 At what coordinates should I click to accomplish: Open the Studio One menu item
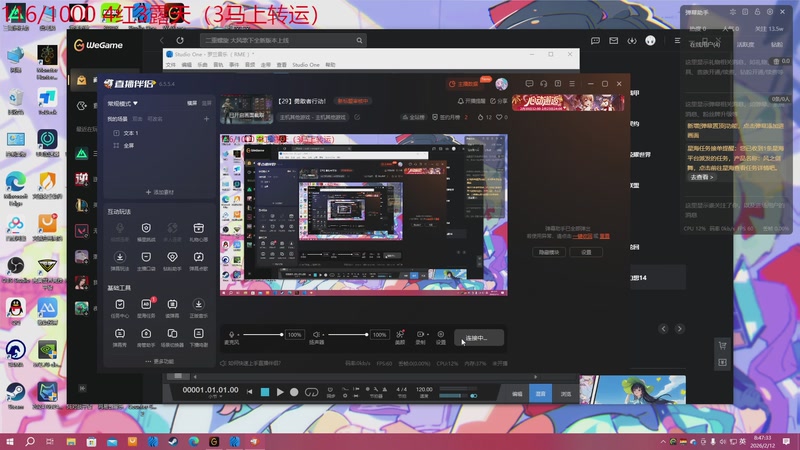click(306, 65)
